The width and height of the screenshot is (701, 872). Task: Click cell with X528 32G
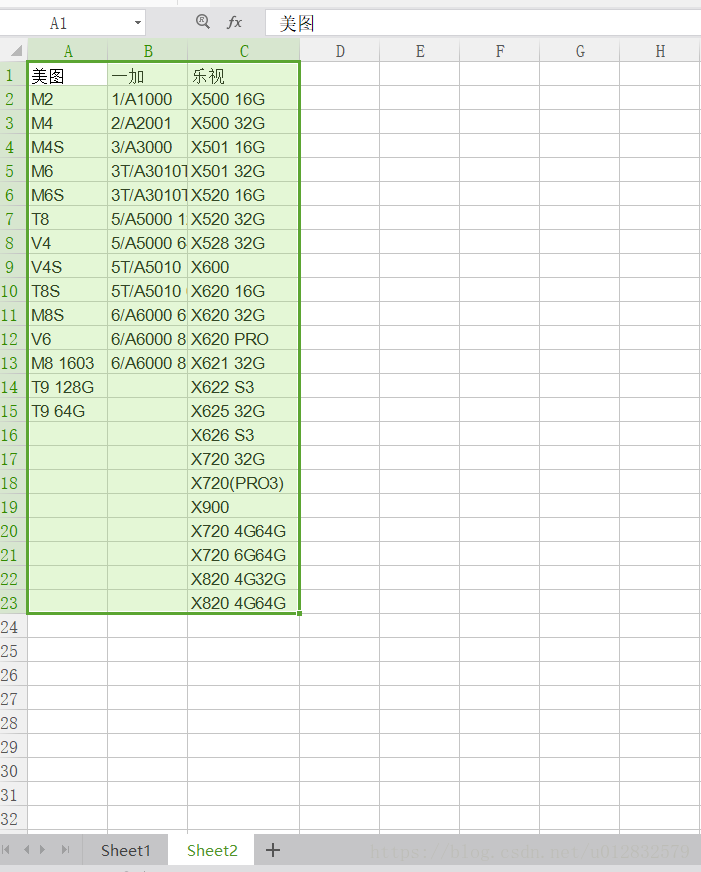tap(243, 243)
